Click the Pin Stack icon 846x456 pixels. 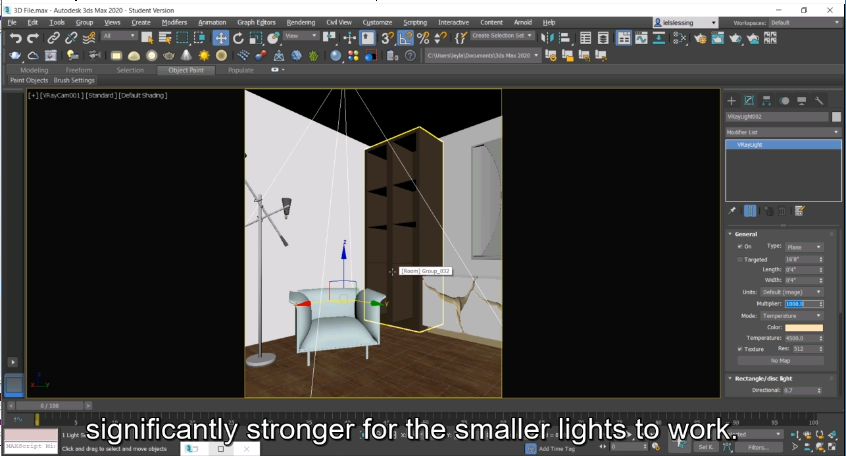point(732,211)
